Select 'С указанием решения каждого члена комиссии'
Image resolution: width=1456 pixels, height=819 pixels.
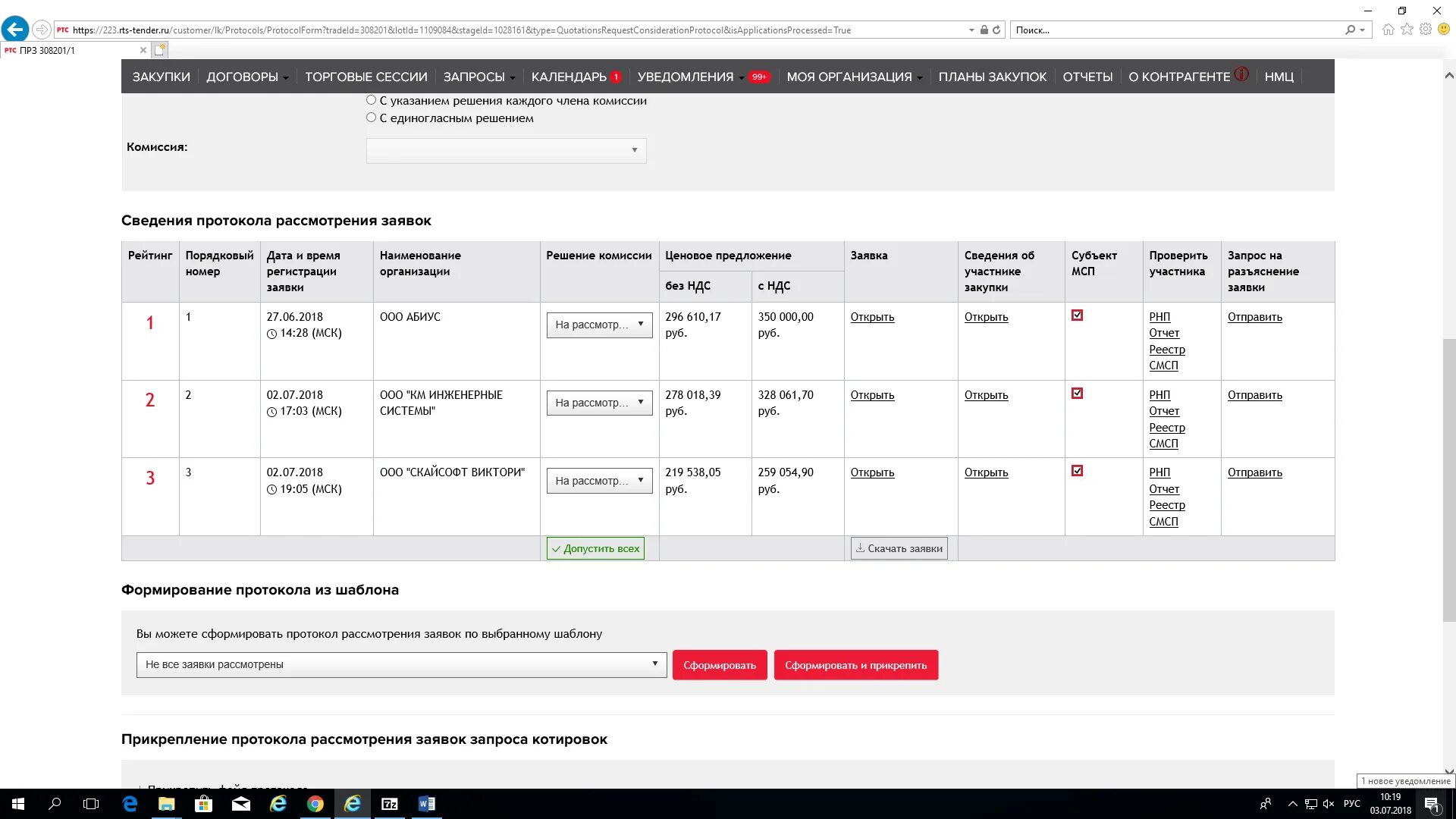click(x=371, y=100)
